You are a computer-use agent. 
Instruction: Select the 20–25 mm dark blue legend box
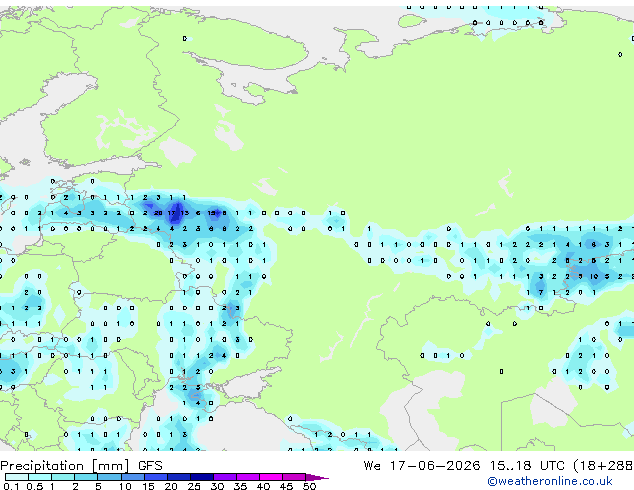pyautogui.click(x=179, y=477)
